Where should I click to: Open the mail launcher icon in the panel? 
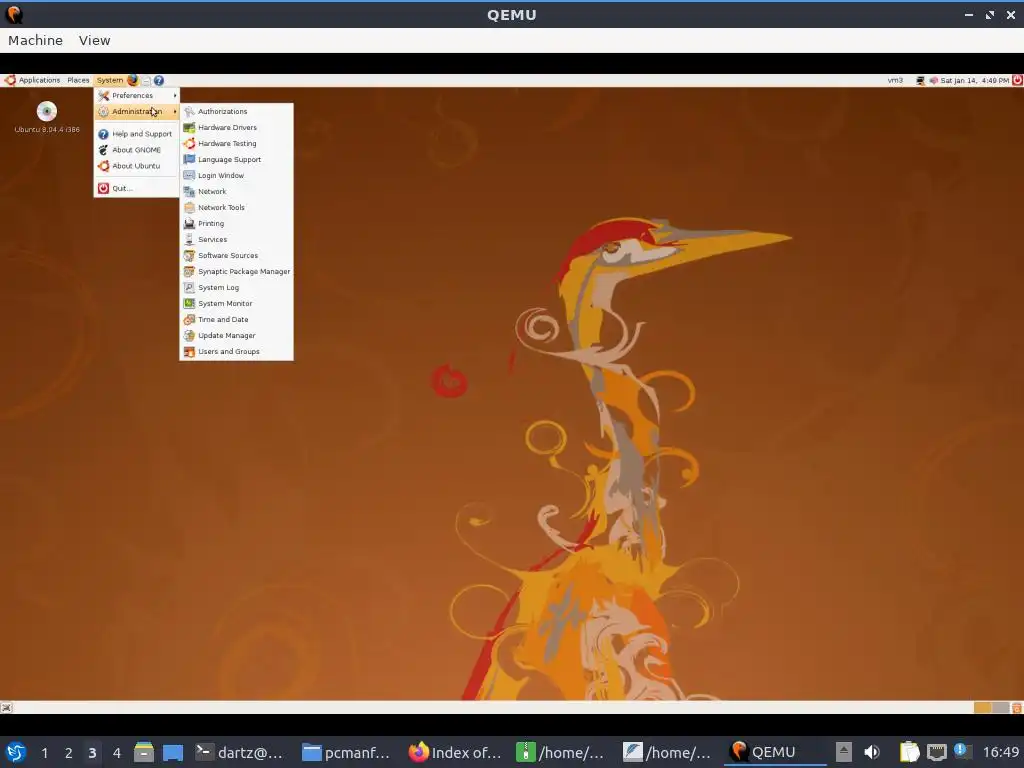pos(146,81)
